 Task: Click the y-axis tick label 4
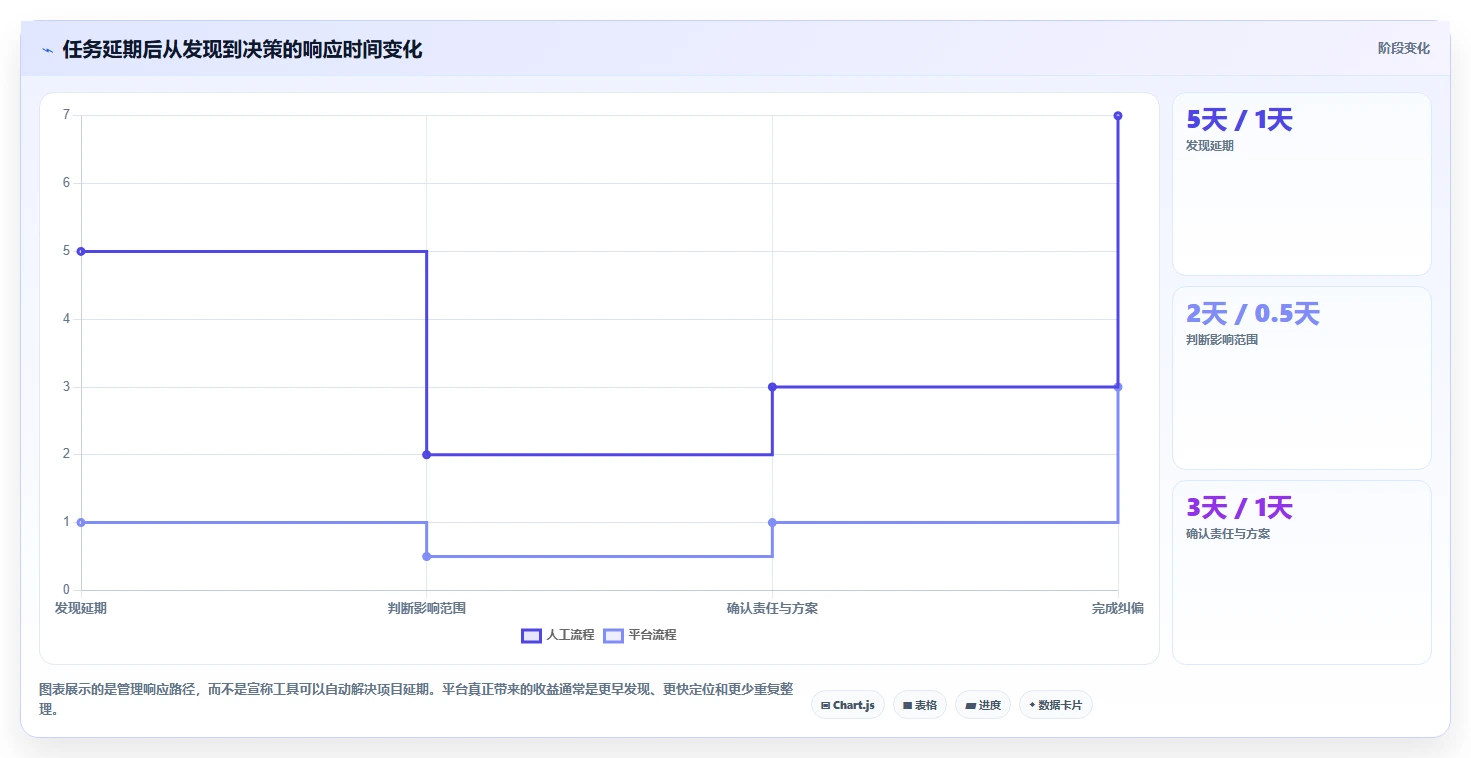(x=66, y=319)
